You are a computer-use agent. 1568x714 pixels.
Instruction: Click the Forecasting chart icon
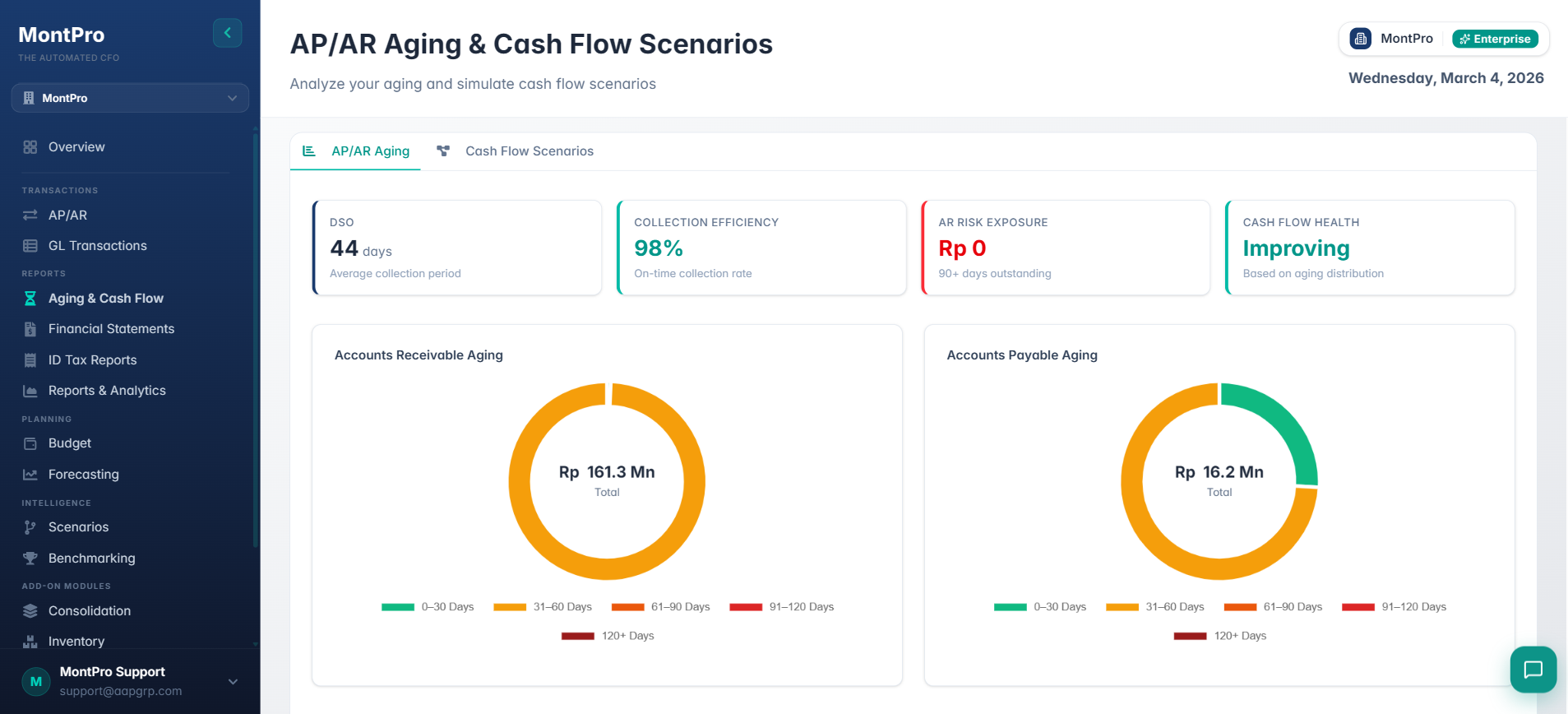[30, 475]
